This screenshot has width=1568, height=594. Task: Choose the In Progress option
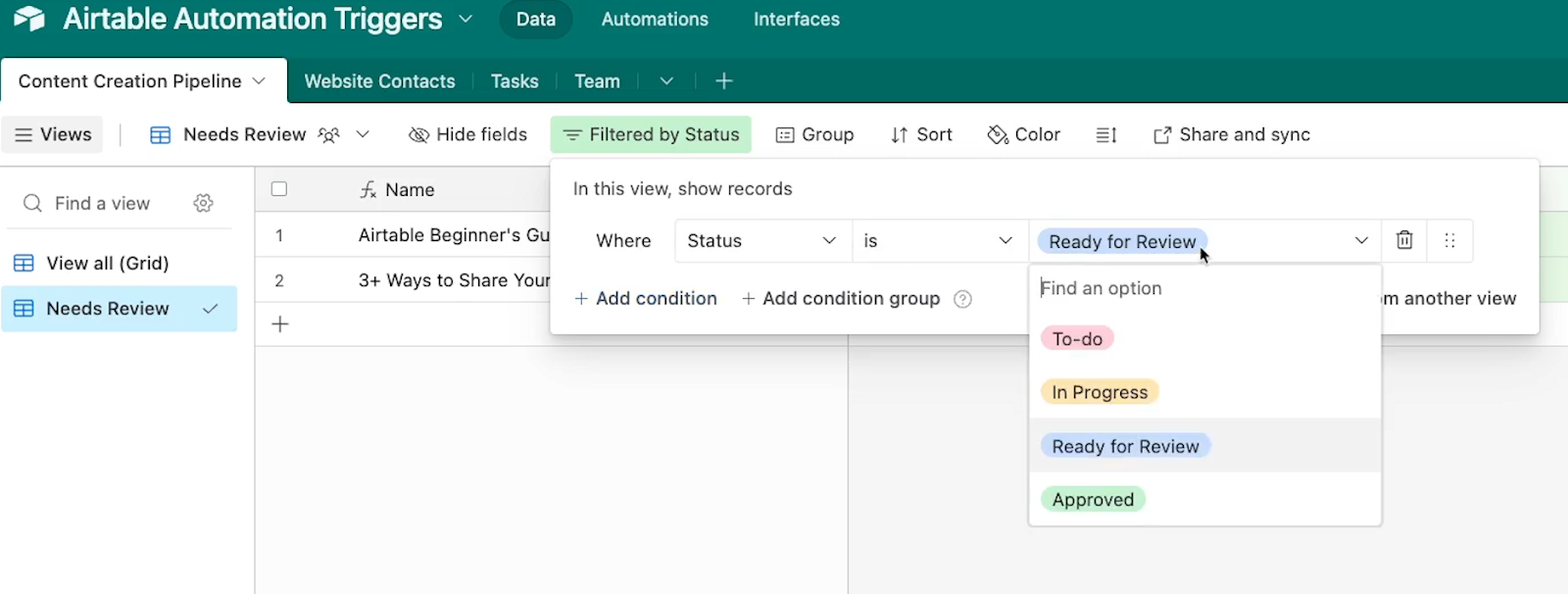click(x=1100, y=392)
